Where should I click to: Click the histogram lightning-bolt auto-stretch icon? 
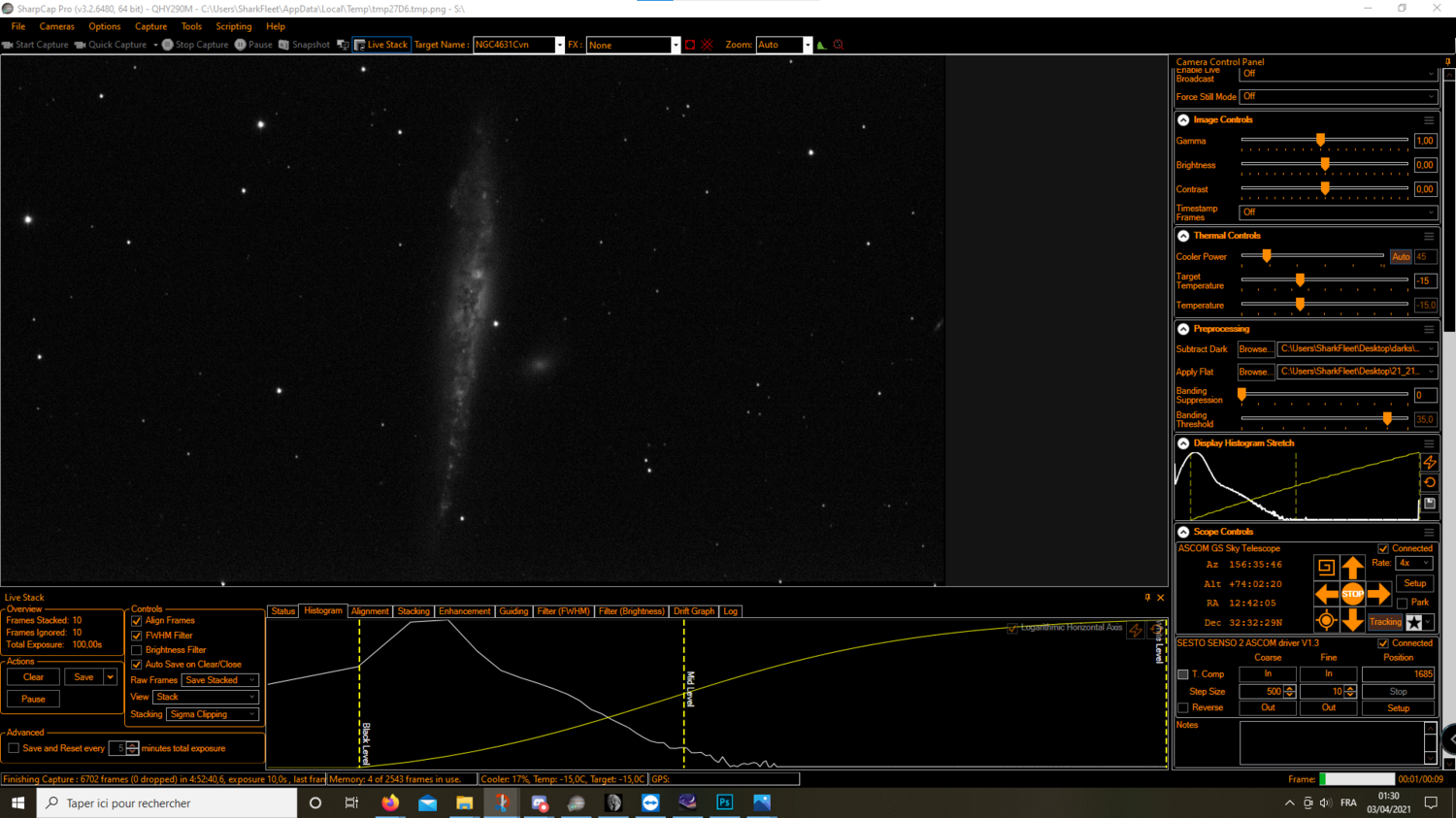pyautogui.click(x=1429, y=463)
